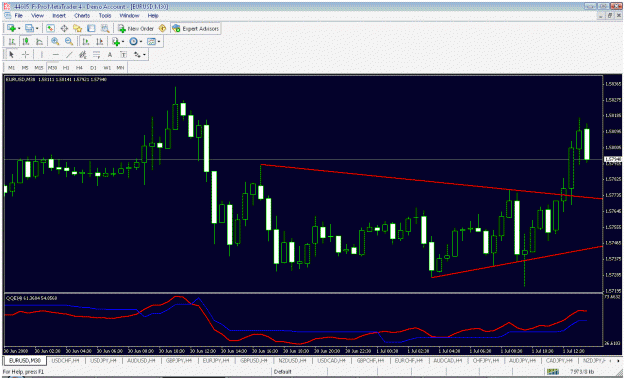Show the Terminal window icon
Viewport: 625px width, 378px height.
click(x=91, y=28)
